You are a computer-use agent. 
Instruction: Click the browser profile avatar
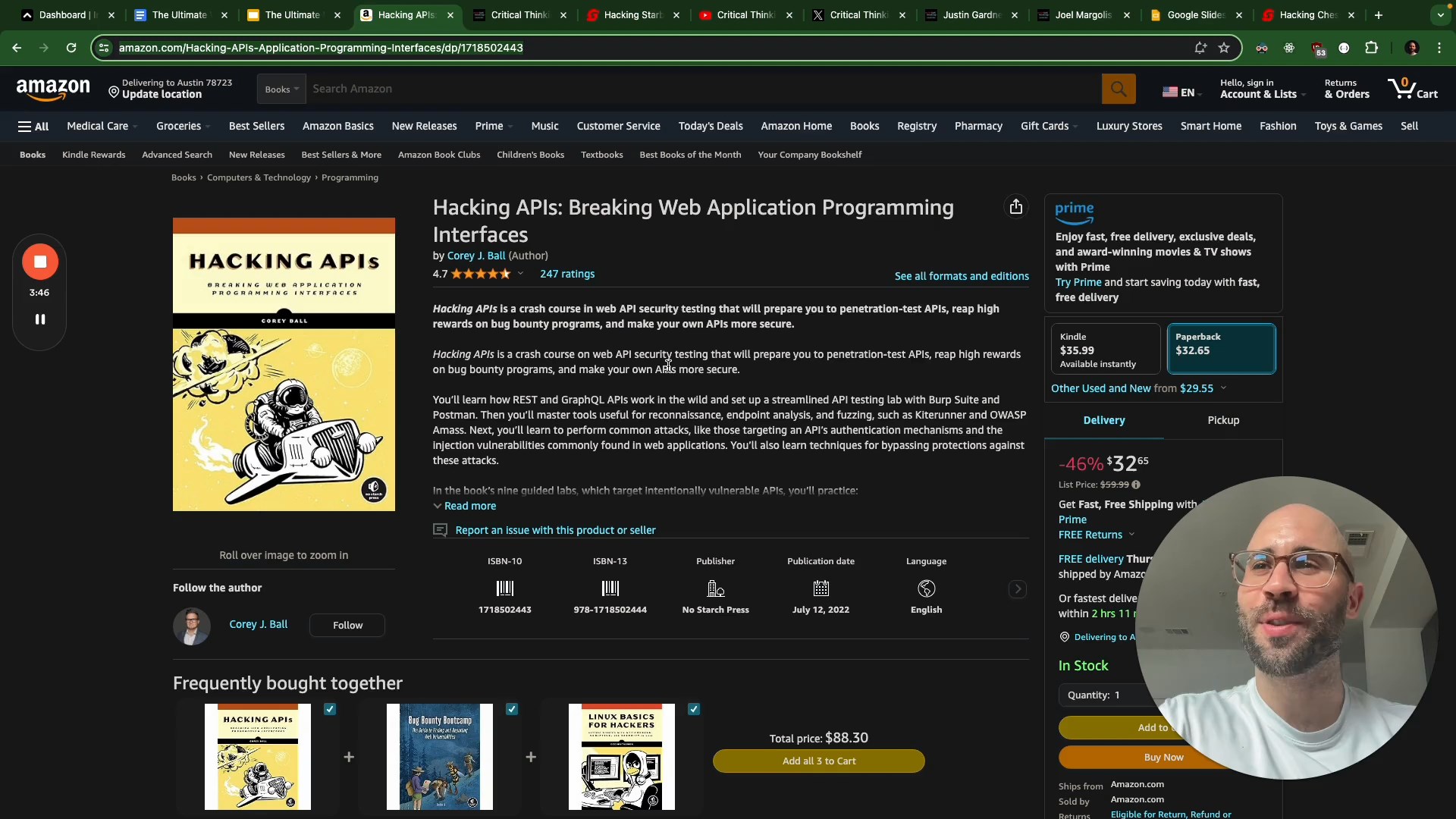1412,48
